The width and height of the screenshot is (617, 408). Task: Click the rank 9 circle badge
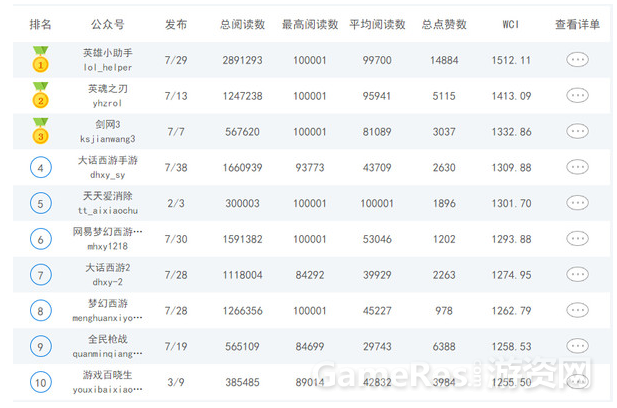click(x=41, y=347)
